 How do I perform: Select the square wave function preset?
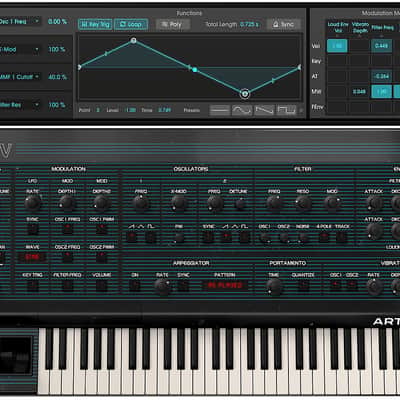pyautogui.click(x=287, y=110)
